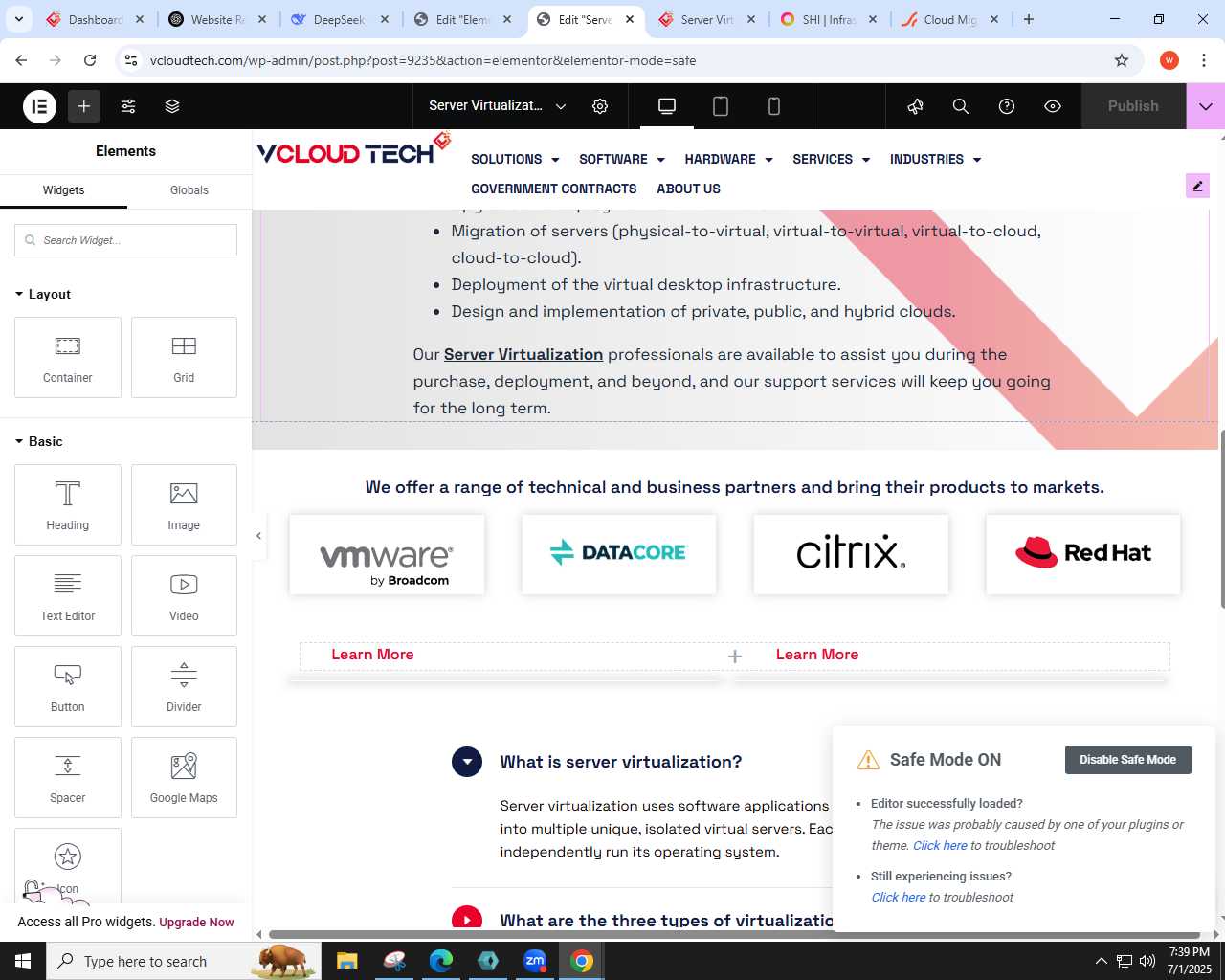Select the Container widget
Viewport: 1225px width, 980px height.
point(68,357)
